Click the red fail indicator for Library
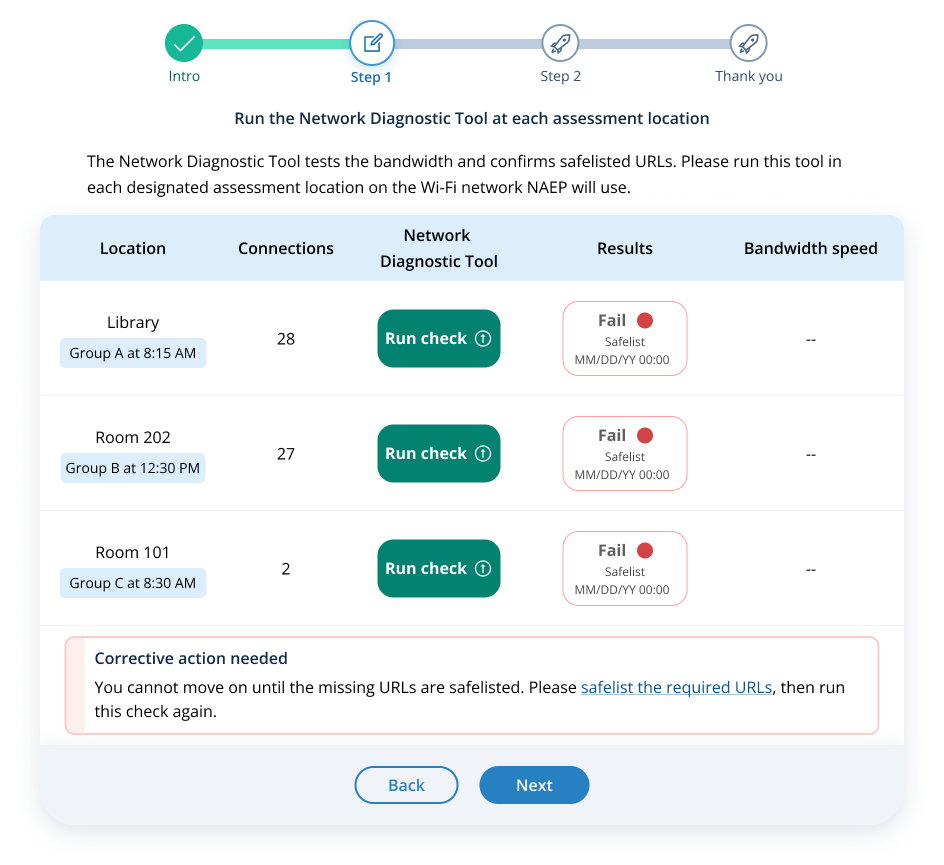This screenshot has height=865, width=944. (645, 321)
